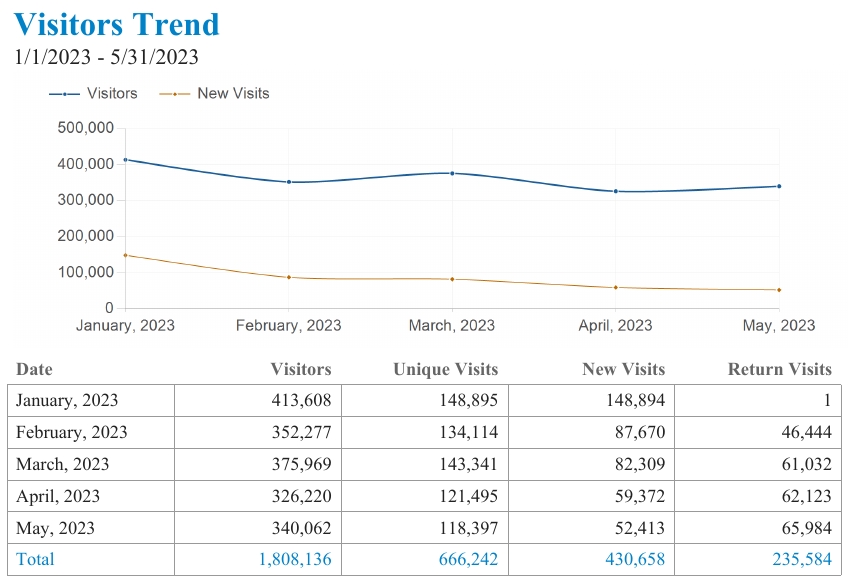Select the January Visitors data point on chart
The height and width of the screenshot is (584, 851).
(x=125, y=160)
